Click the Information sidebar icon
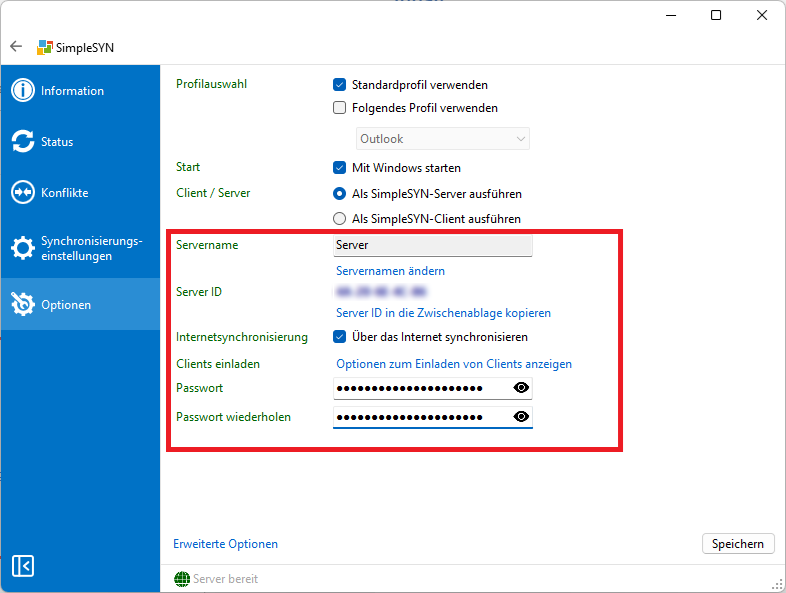 point(23,91)
